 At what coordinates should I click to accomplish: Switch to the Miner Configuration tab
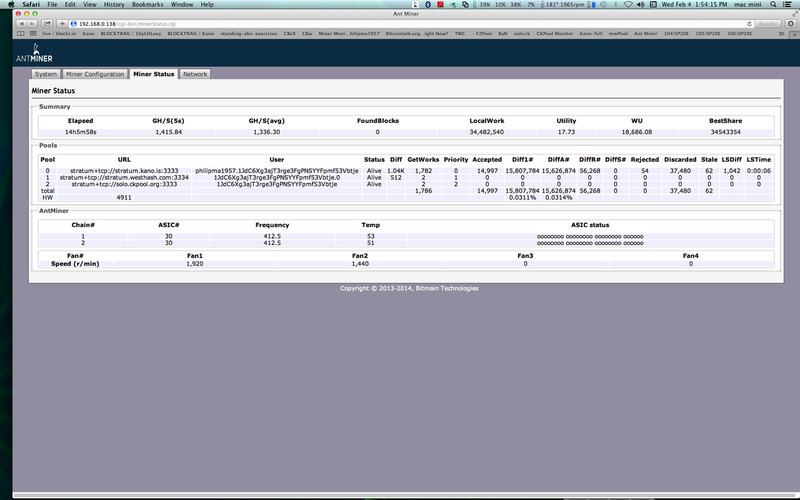(x=95, y=74)
